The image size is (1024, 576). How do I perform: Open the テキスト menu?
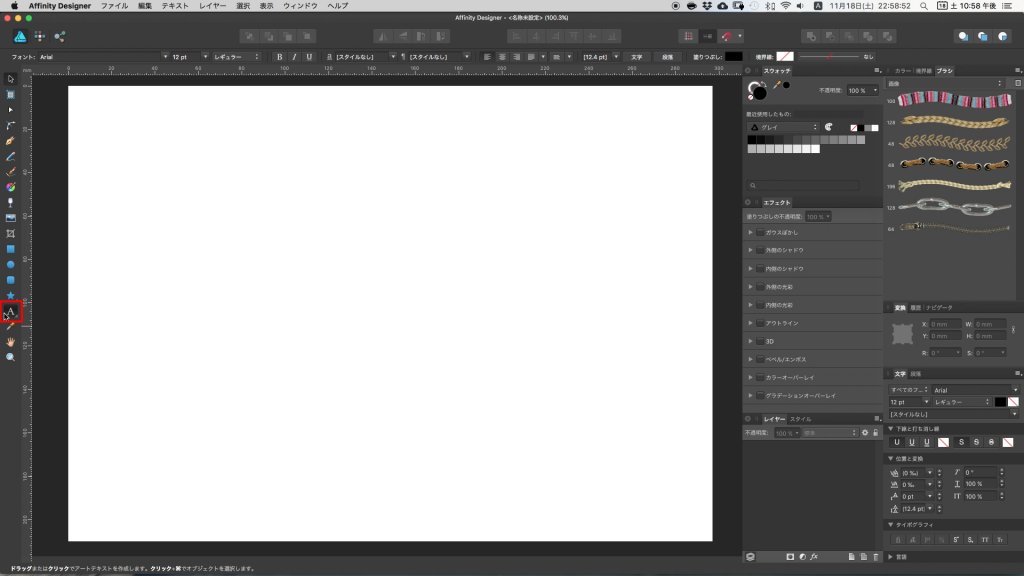175,6
